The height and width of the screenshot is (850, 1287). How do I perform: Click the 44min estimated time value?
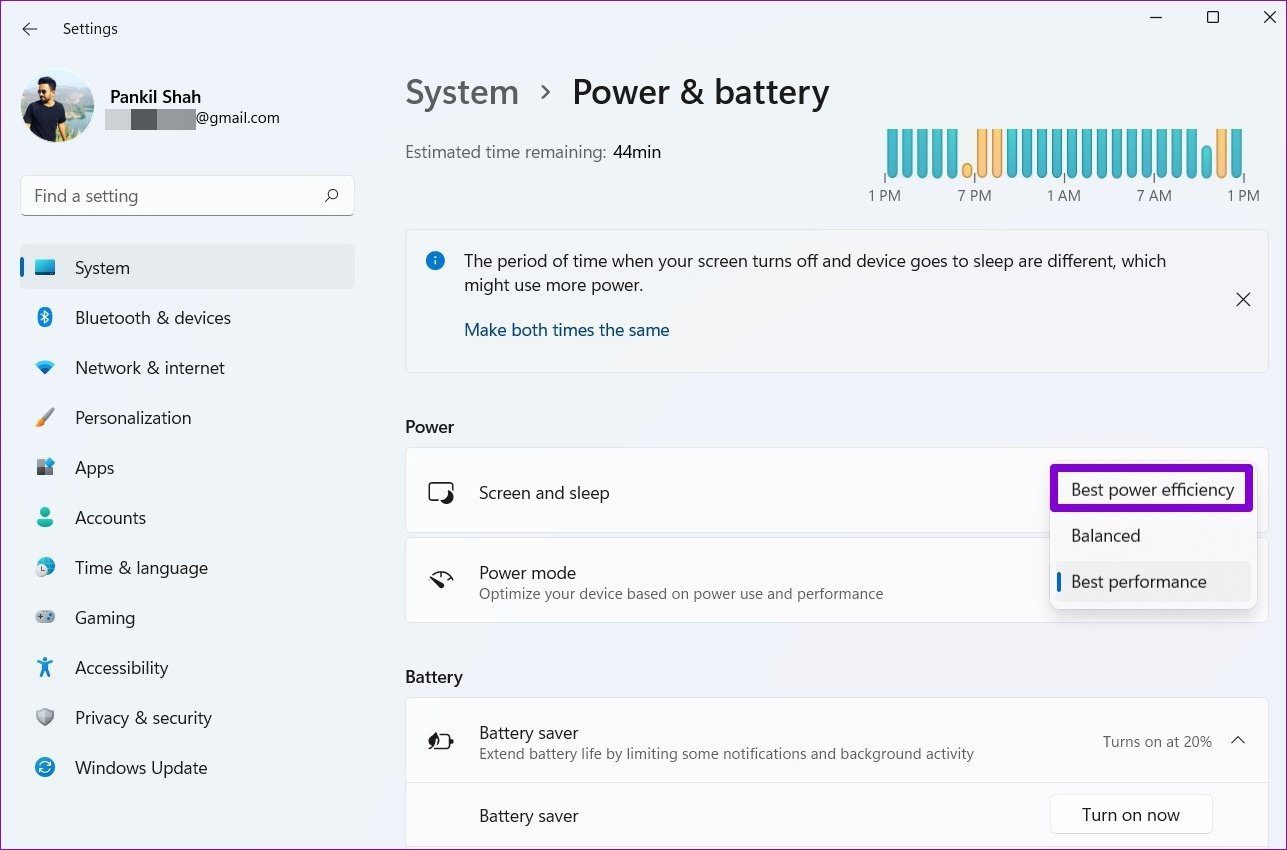pos(637,153)
